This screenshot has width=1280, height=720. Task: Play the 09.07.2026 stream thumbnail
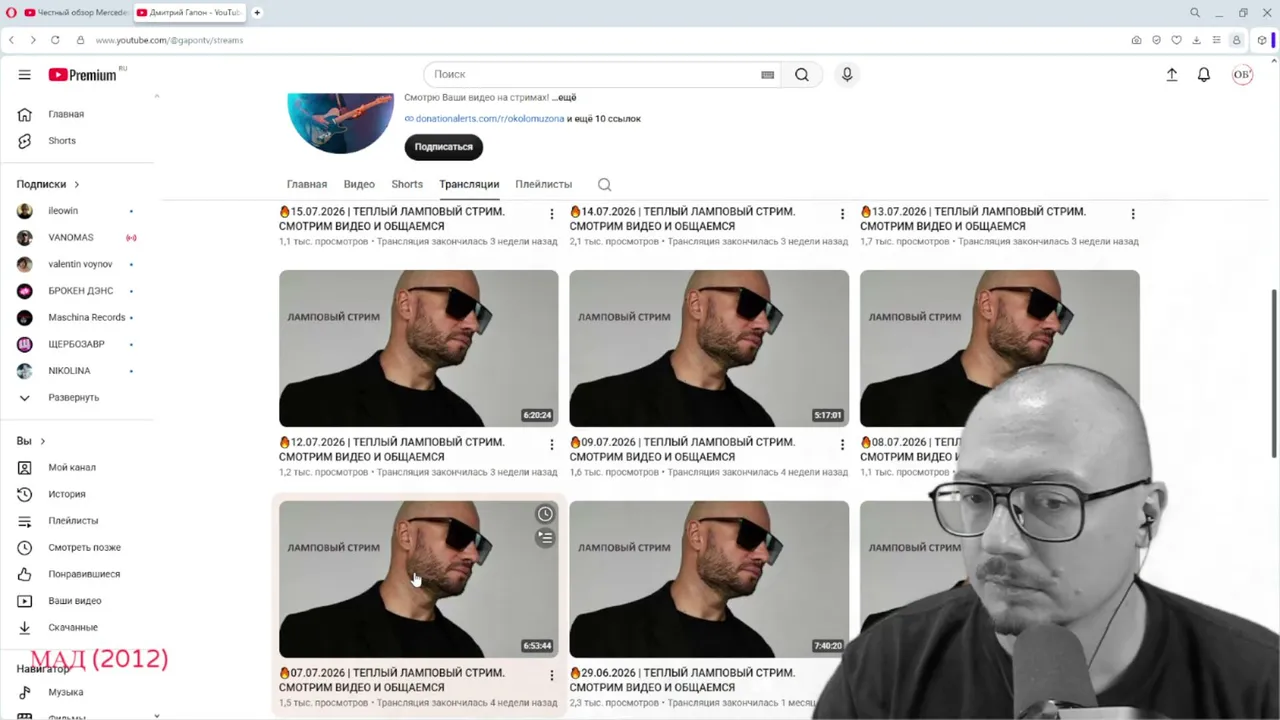(x=709, y=348)
